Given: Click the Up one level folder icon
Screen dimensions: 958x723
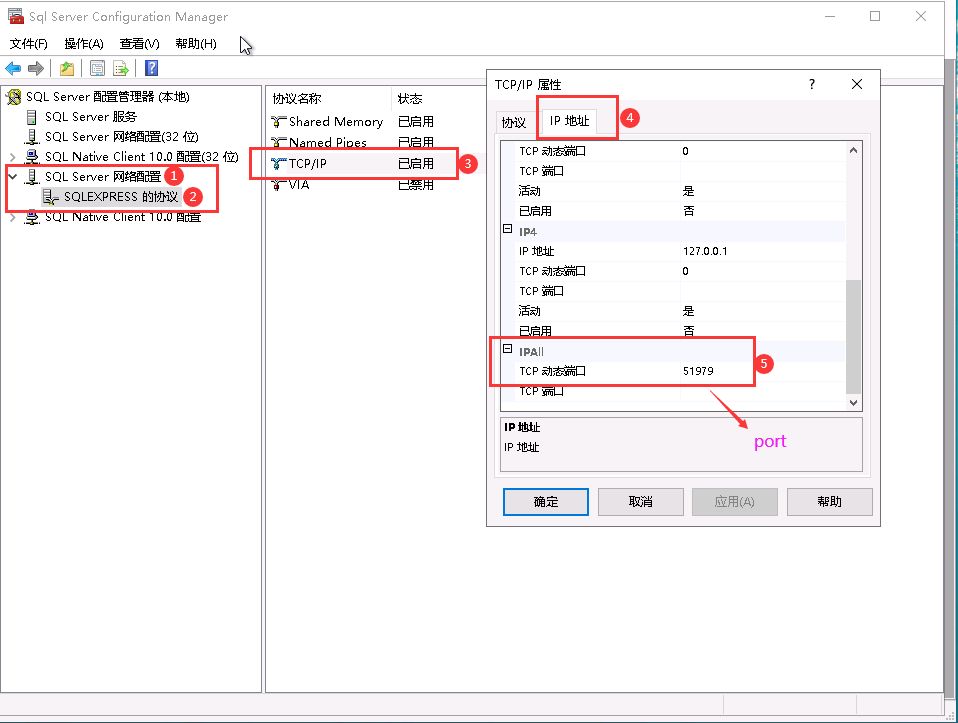Looking at the screenshot, I should click(67, 68).
